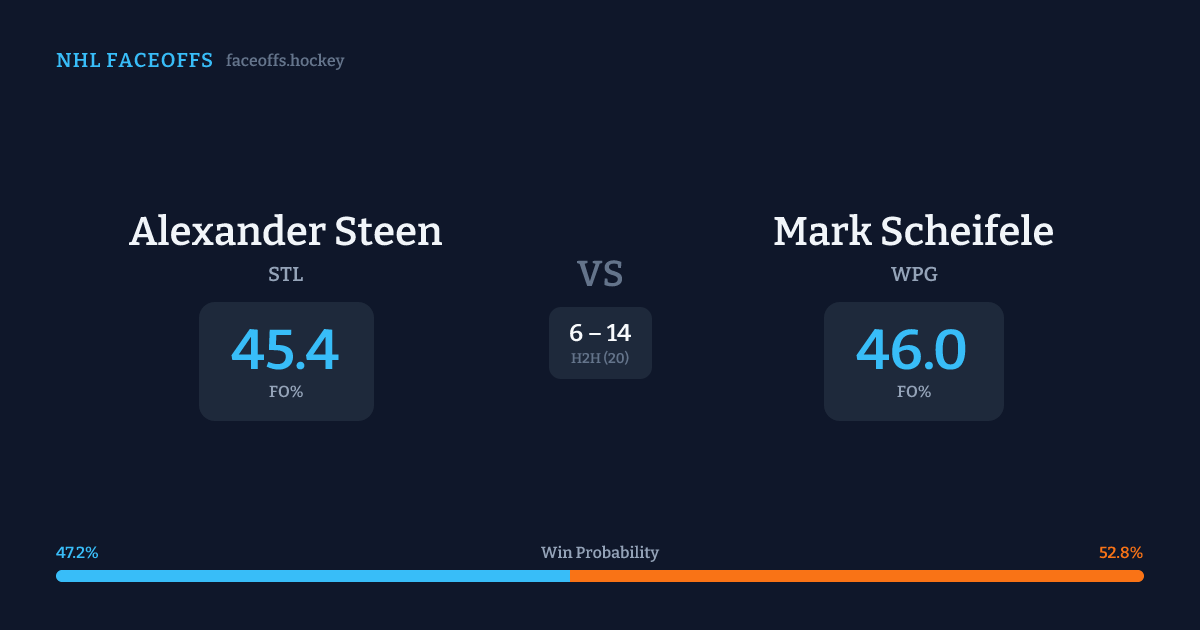Screen dimensions: 1200x630
Task: Click the NHL FACEOFFS brand title
Action: (134, 61)
